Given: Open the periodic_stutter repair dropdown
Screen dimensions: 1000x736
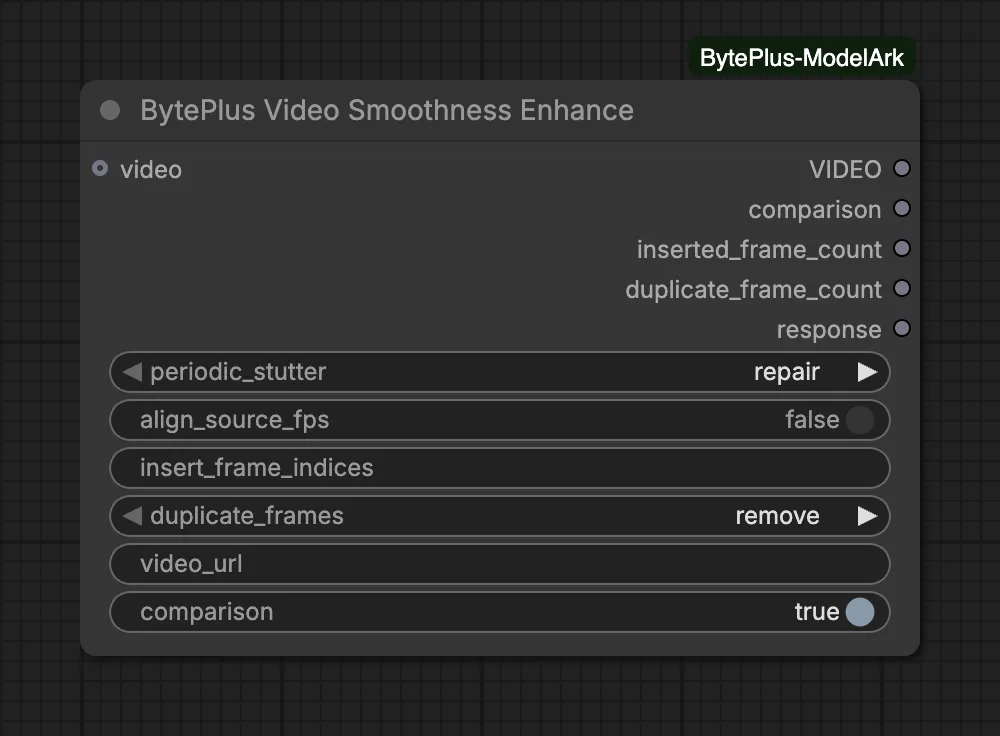Looking at the screenshot, I should [x=499, y=372].
